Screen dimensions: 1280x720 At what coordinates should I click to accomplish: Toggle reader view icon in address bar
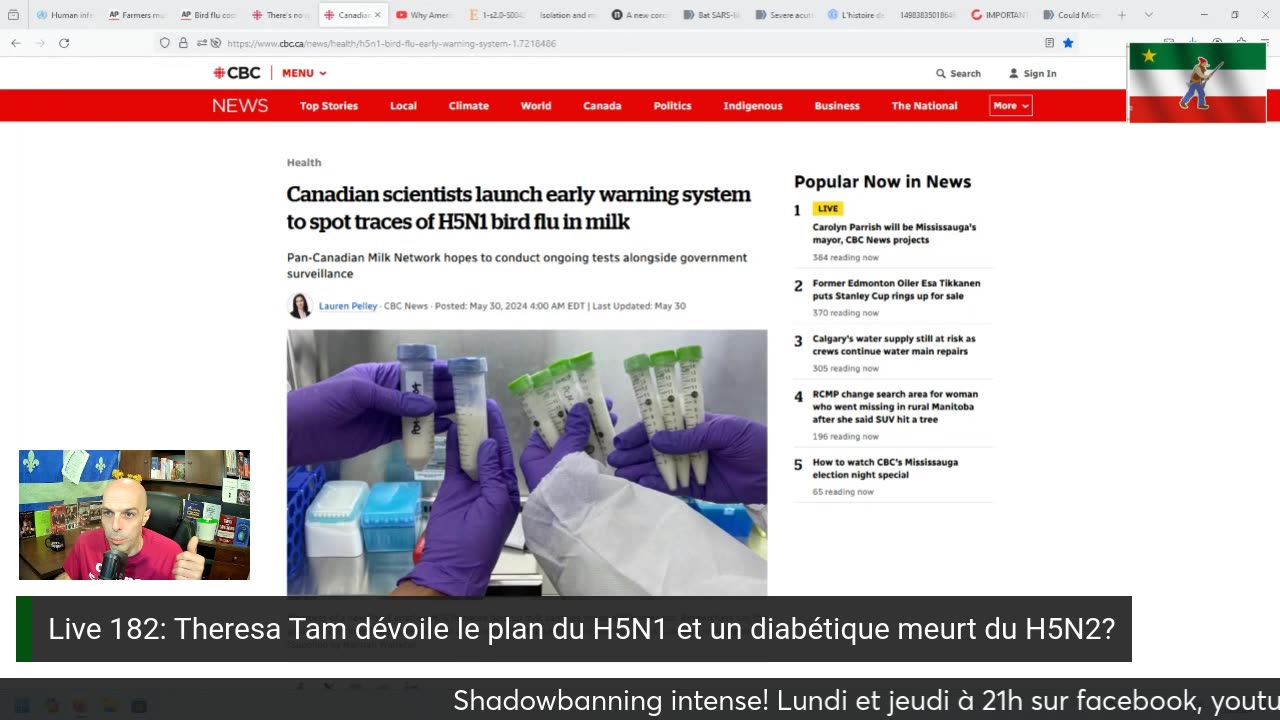coord(1049,43)
